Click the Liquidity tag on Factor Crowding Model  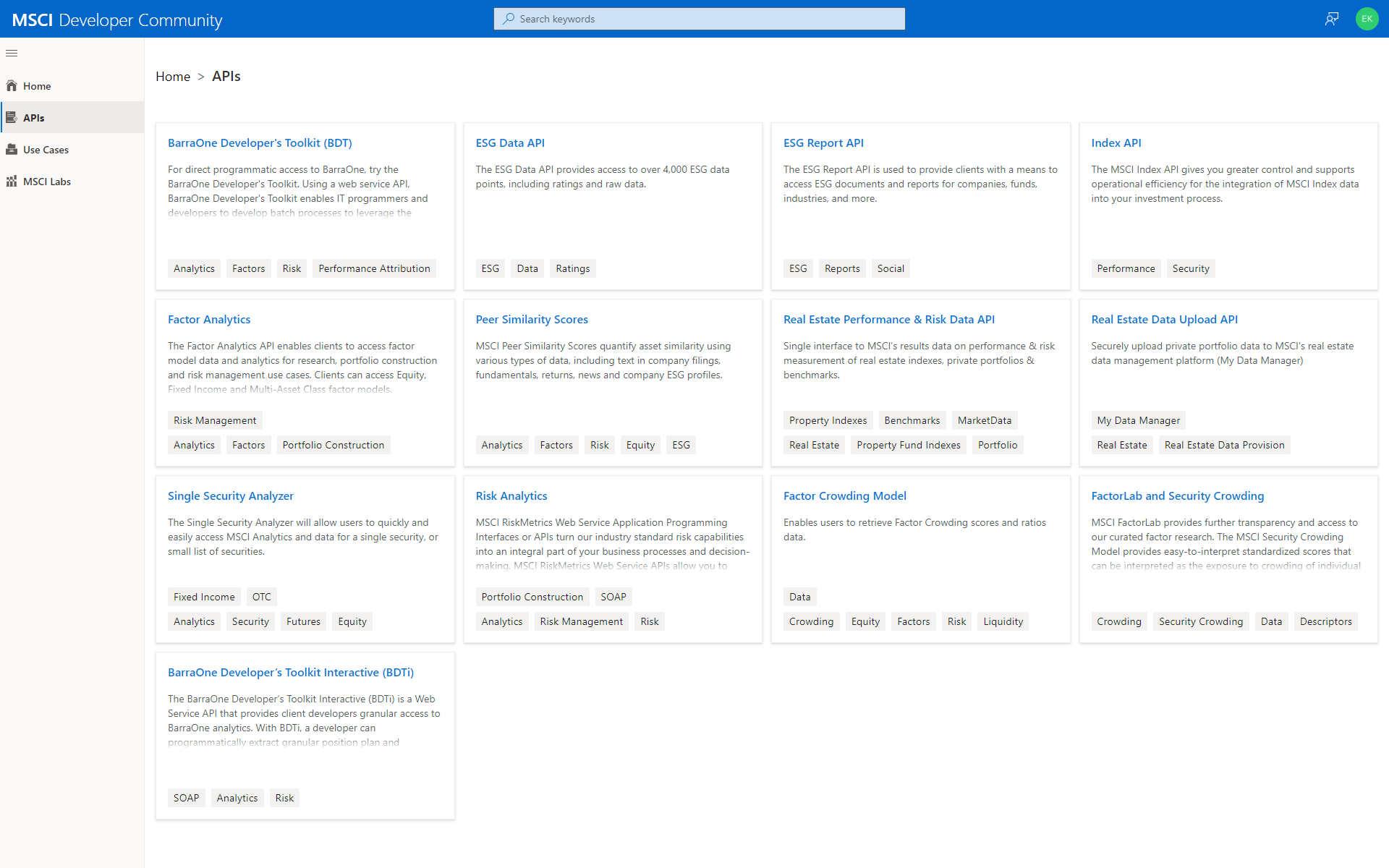(1003, 621)
